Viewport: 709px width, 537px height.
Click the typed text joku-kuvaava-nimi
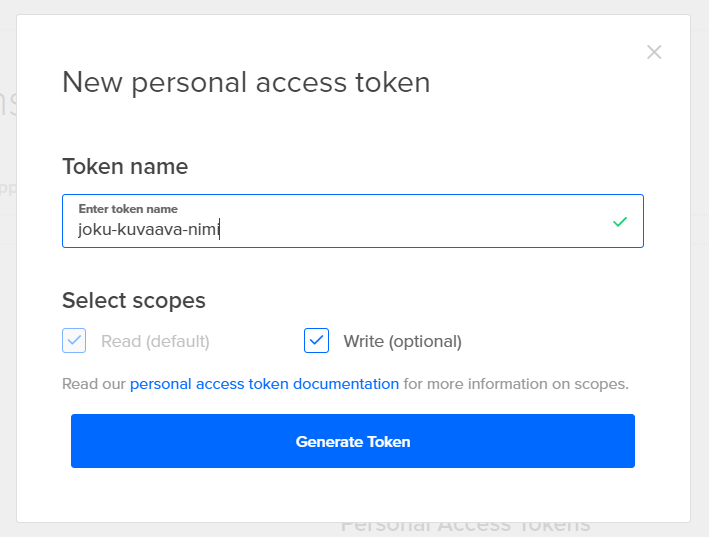point(148,231)
